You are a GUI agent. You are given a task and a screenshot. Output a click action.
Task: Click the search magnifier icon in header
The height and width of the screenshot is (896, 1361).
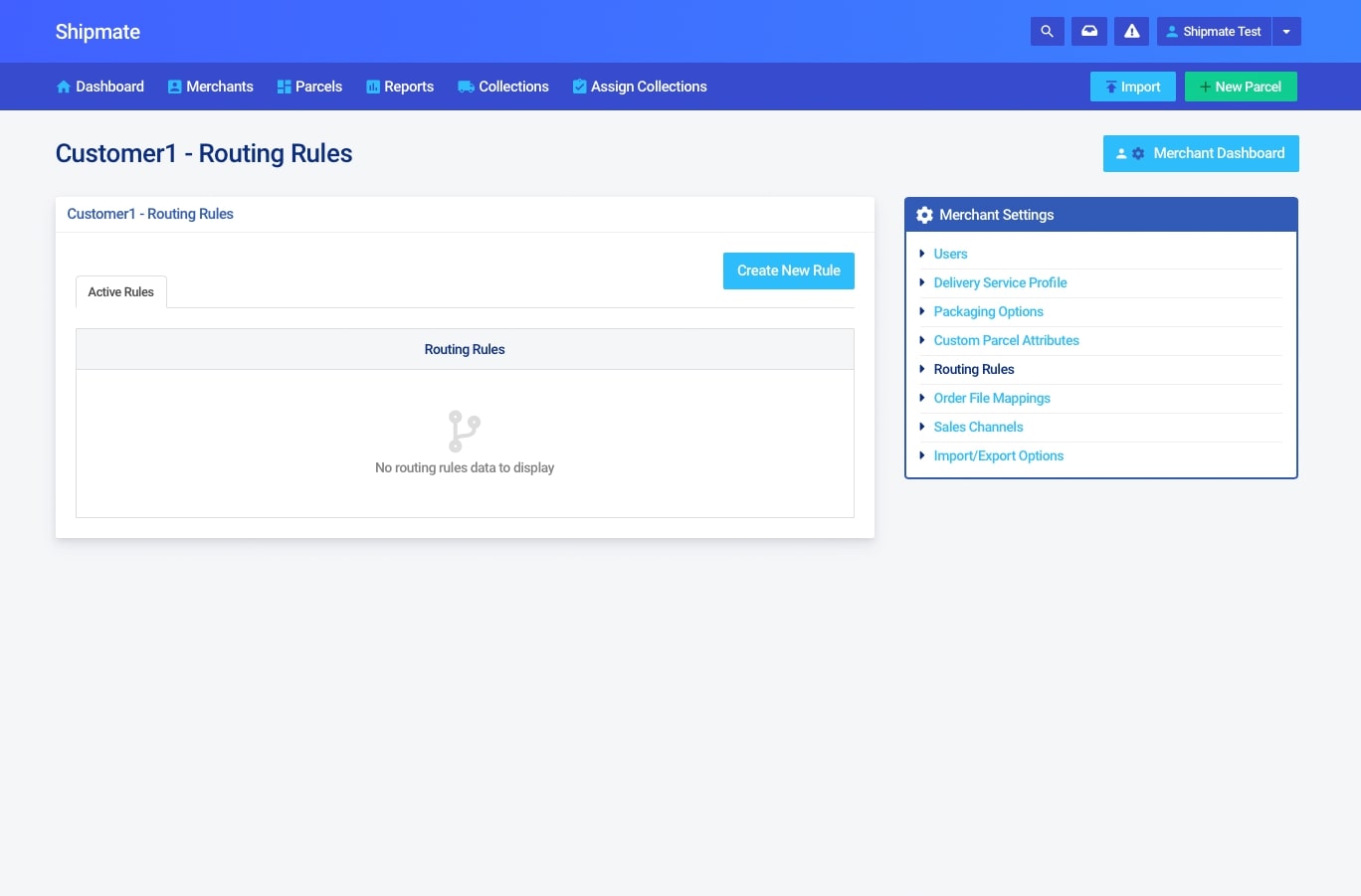(1047, 32)
